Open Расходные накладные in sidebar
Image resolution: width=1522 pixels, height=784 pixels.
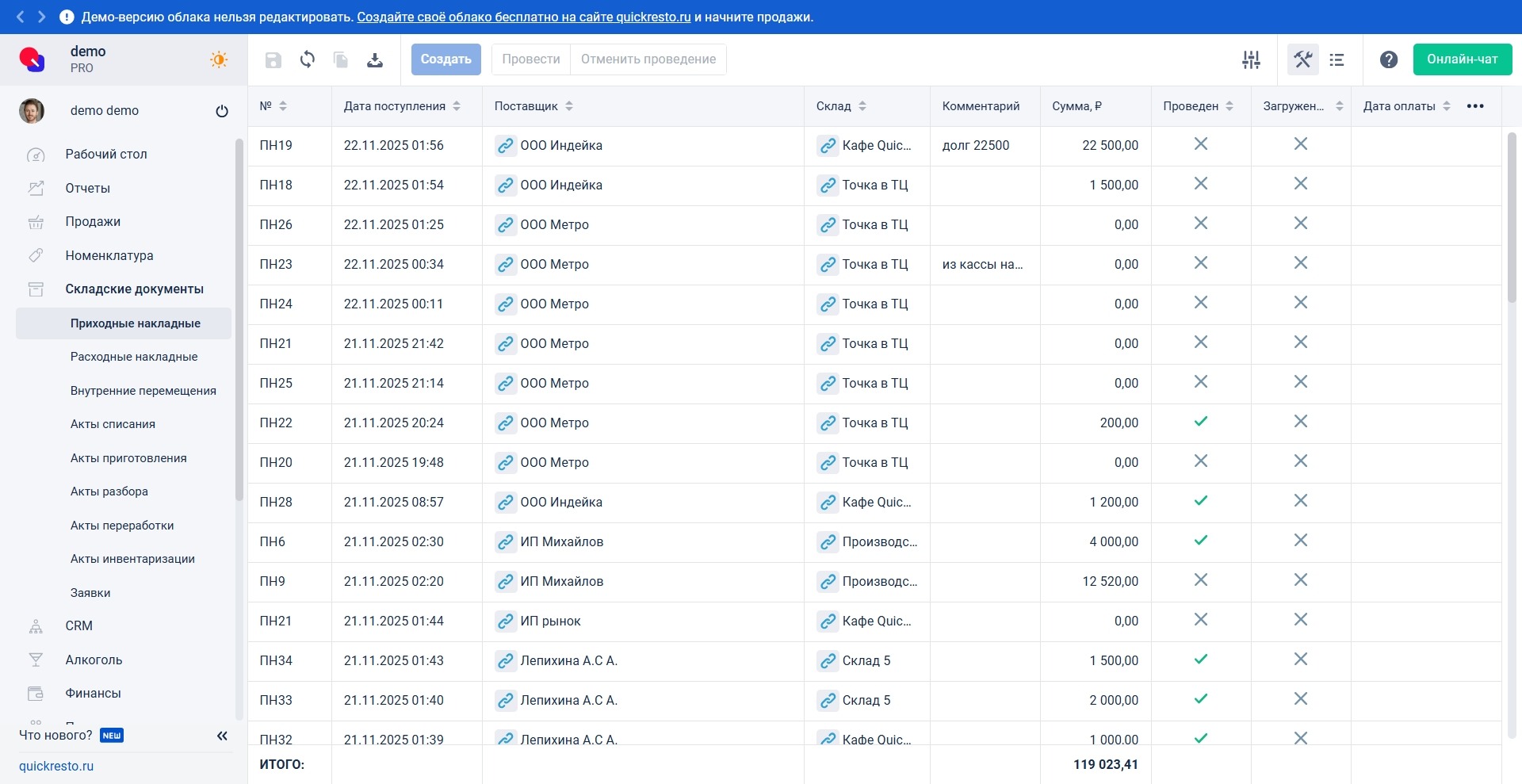(134, 357)
